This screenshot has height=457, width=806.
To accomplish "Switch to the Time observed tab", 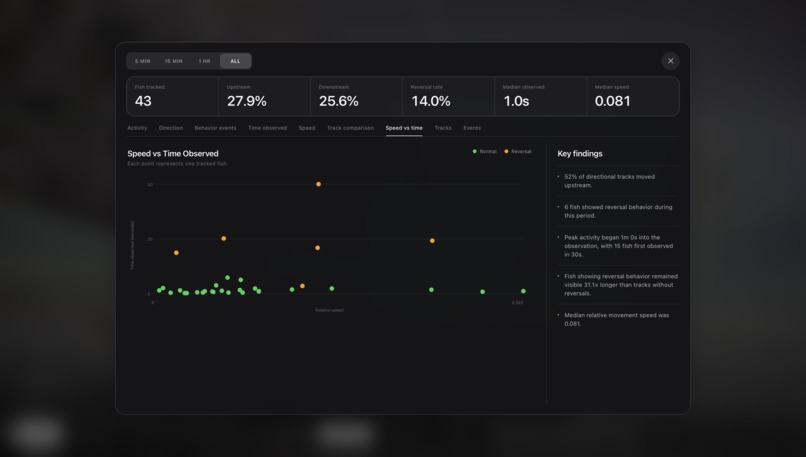I will tap(267, 128).
